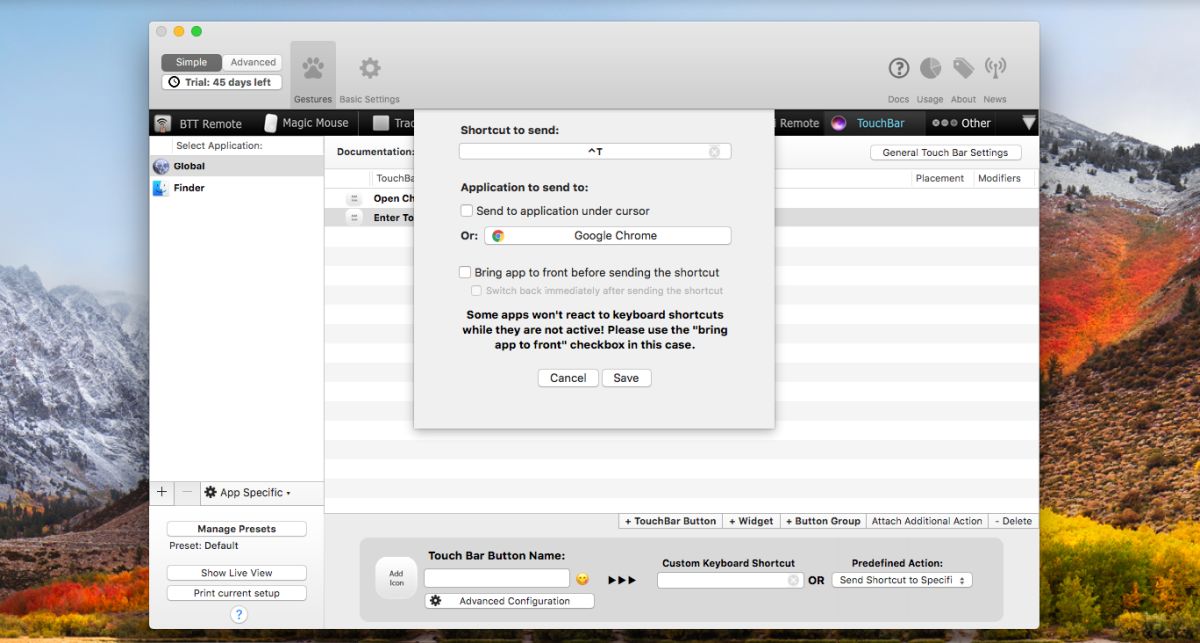This screenshot has height=643, width=1200.
Task: Save the shortcut settings
Action: pyautogui.click(x=626, y=378)
